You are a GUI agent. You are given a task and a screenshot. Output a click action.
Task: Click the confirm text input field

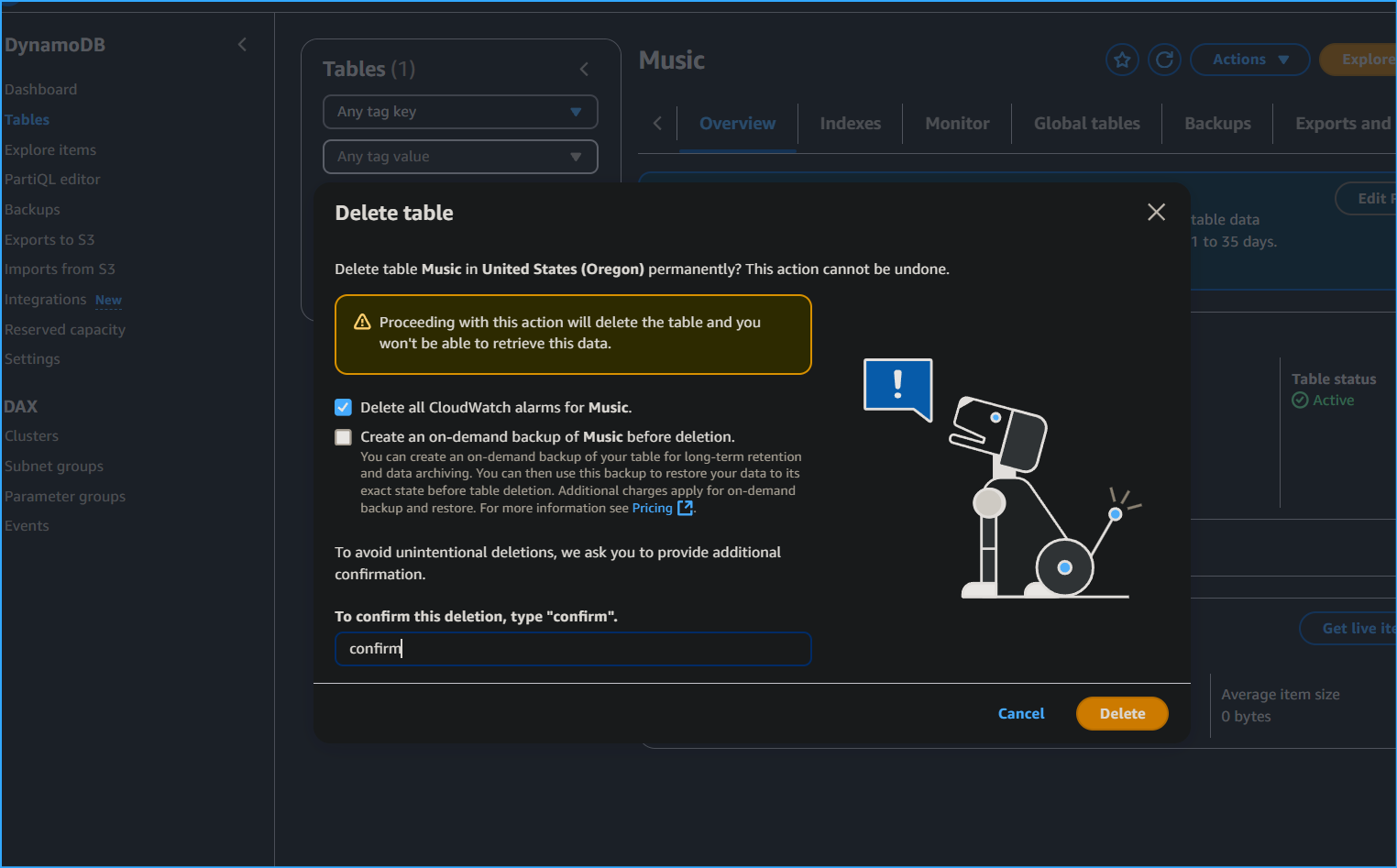click(573, 649)
